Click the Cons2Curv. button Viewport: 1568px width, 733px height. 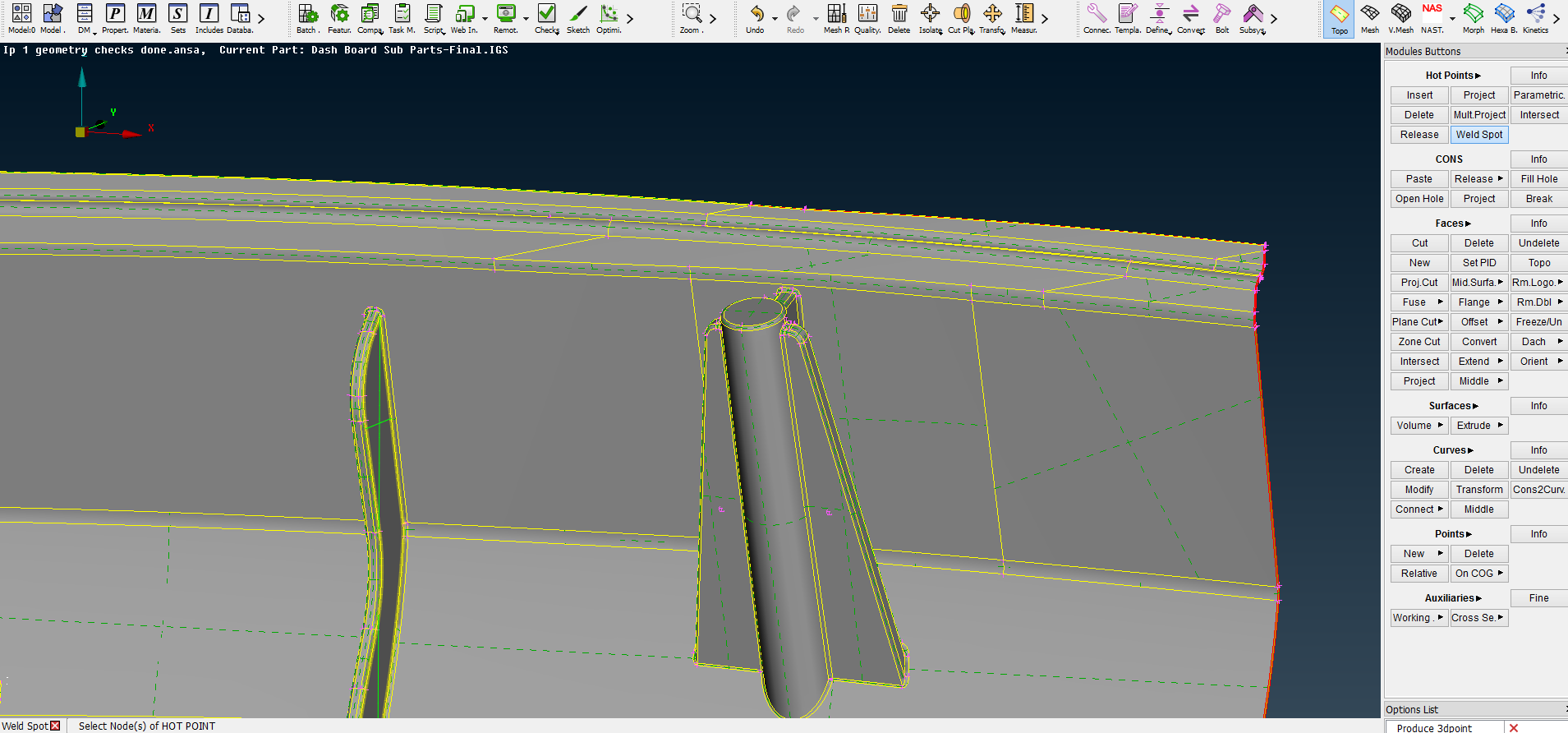[x=1538, y=490]
